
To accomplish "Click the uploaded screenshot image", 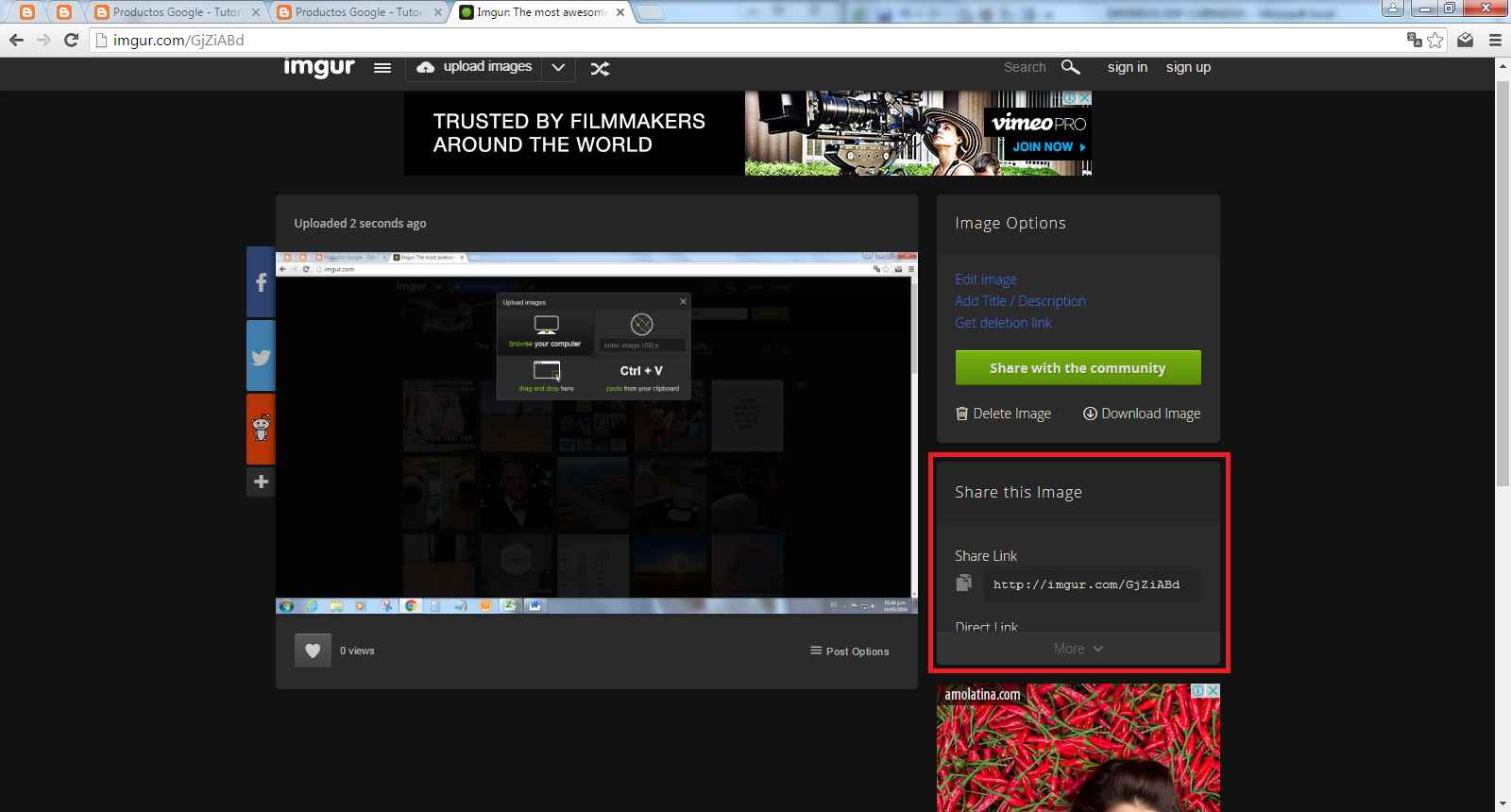I will pos(597,432).
